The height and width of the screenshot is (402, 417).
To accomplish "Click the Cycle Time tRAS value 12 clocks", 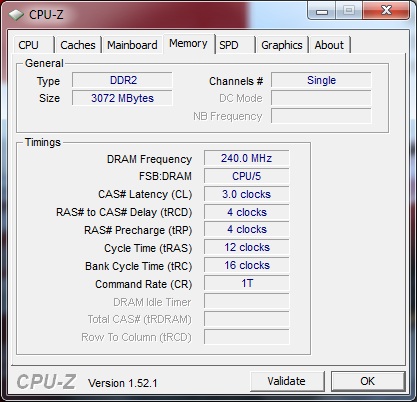I will click(x=247, y=248).
